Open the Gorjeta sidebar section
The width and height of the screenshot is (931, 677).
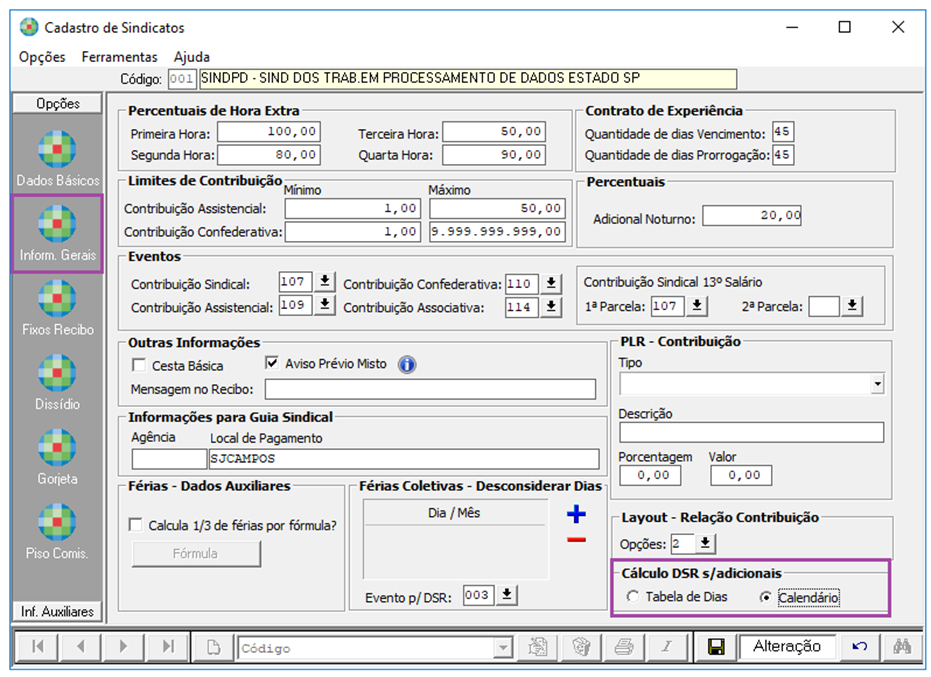(x=57, y=457)
